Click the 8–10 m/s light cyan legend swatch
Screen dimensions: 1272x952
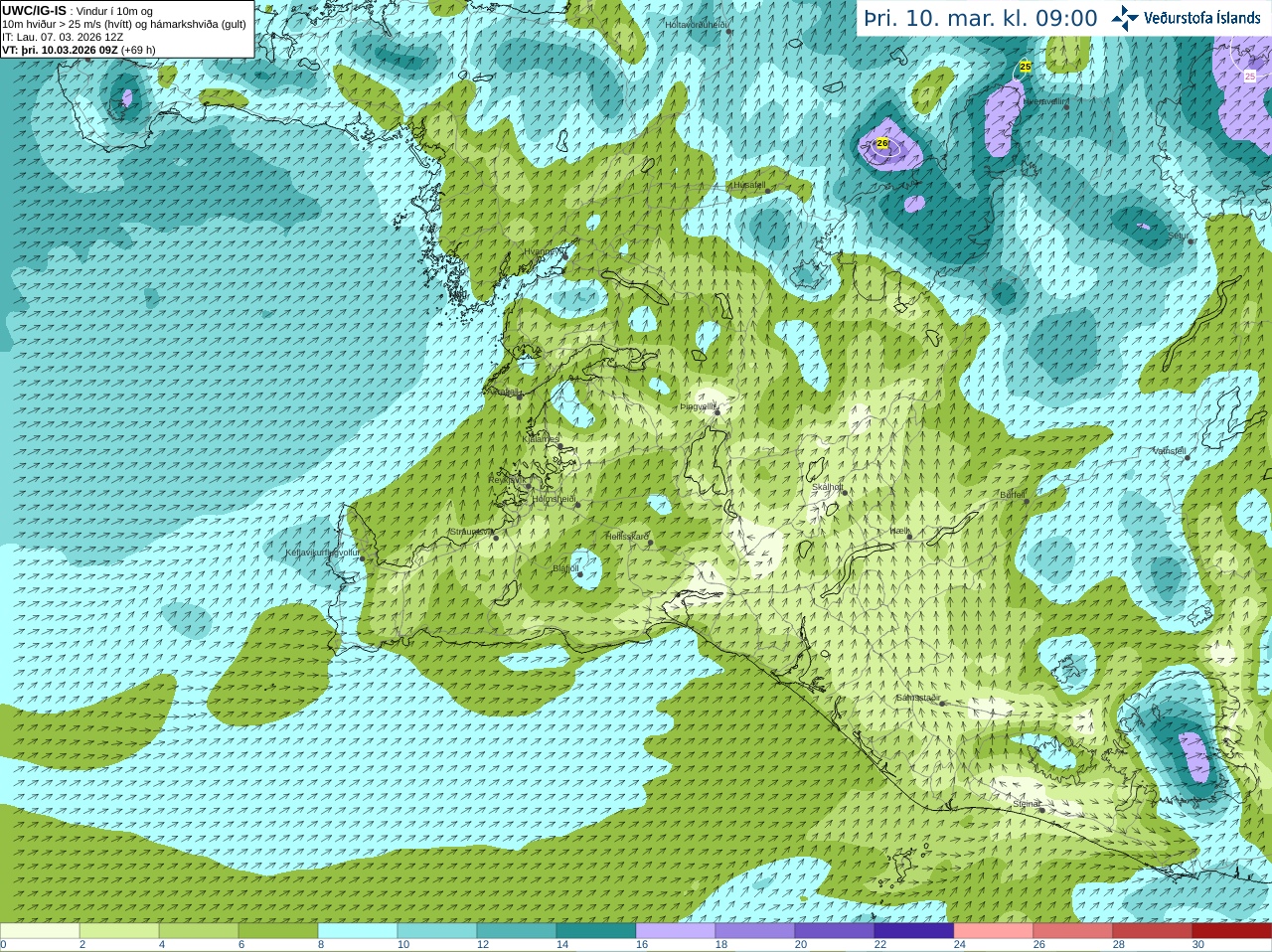click(x=358, y=931)
